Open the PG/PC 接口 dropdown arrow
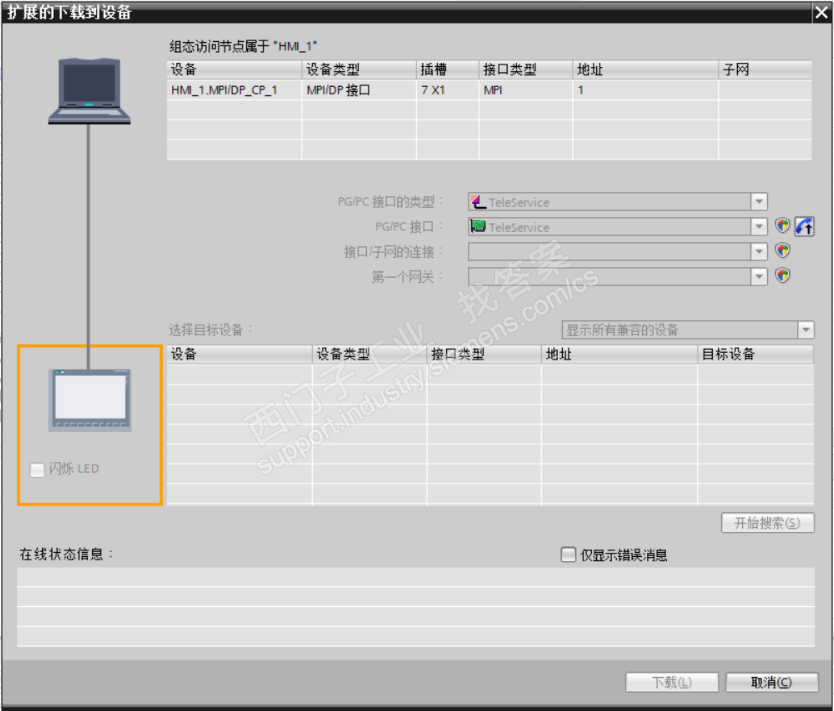The height and width of the screenshot is (711, 834). (759, 227)
